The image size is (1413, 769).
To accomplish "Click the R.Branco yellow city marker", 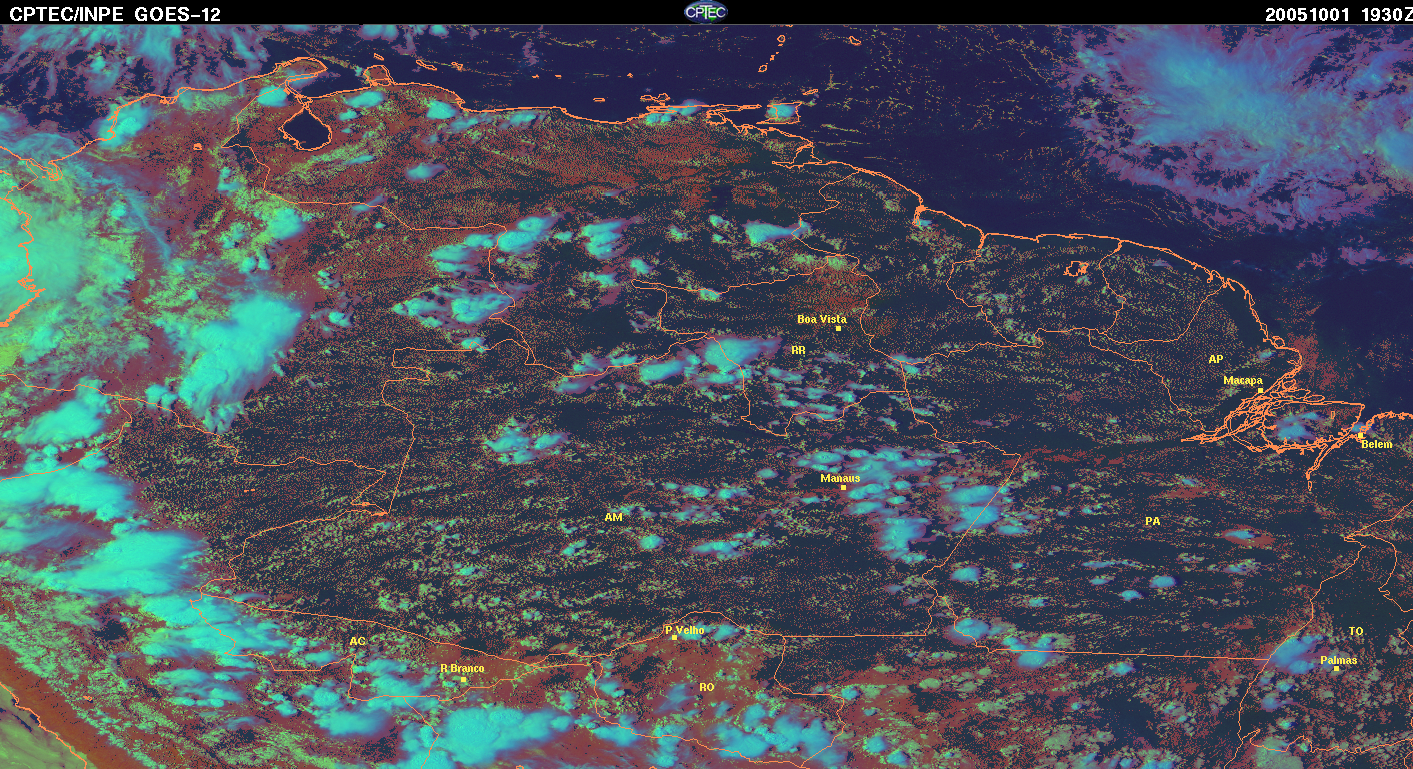I will (x=463, y=679).
